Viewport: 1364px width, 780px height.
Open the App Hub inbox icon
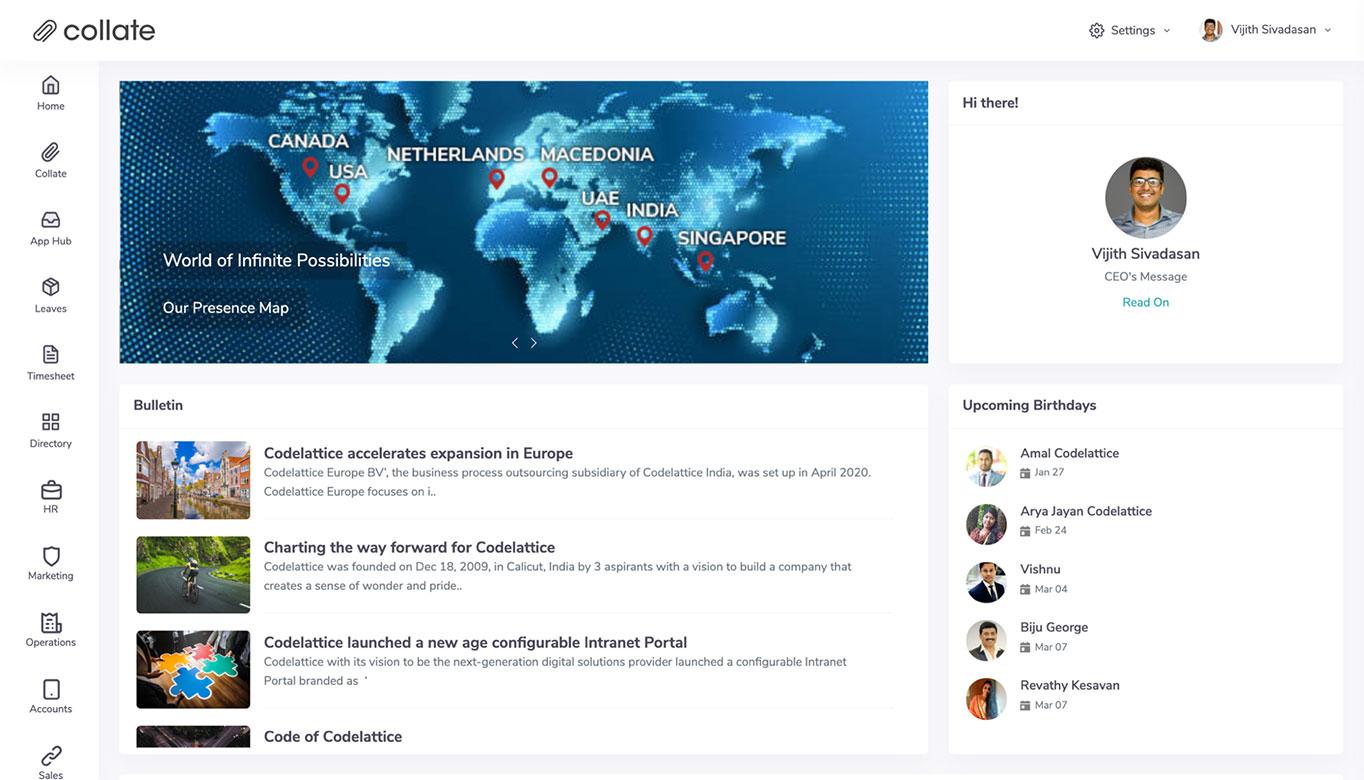(x=51, y=220)
